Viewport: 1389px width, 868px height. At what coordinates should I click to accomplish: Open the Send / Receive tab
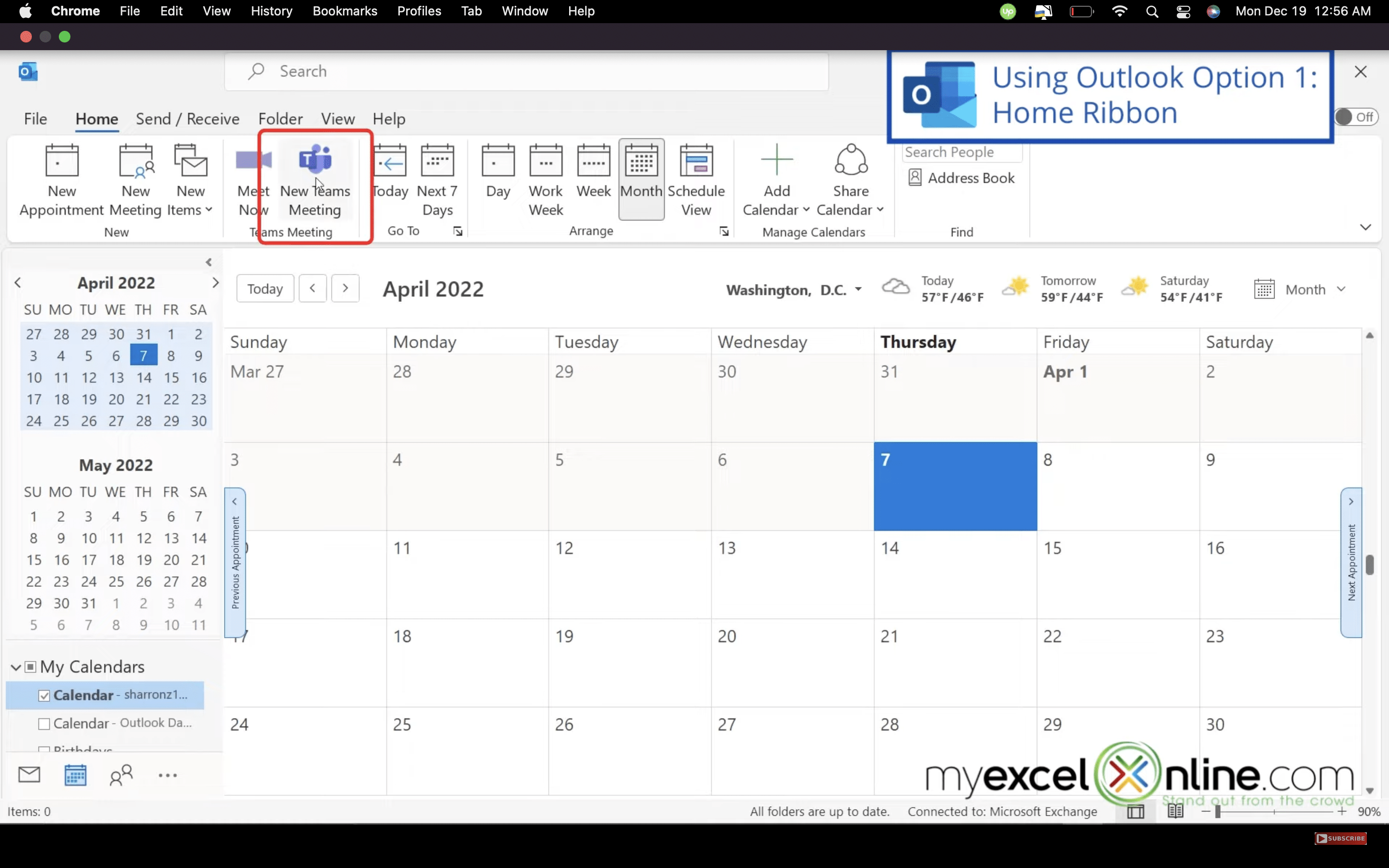pos(188,119)
